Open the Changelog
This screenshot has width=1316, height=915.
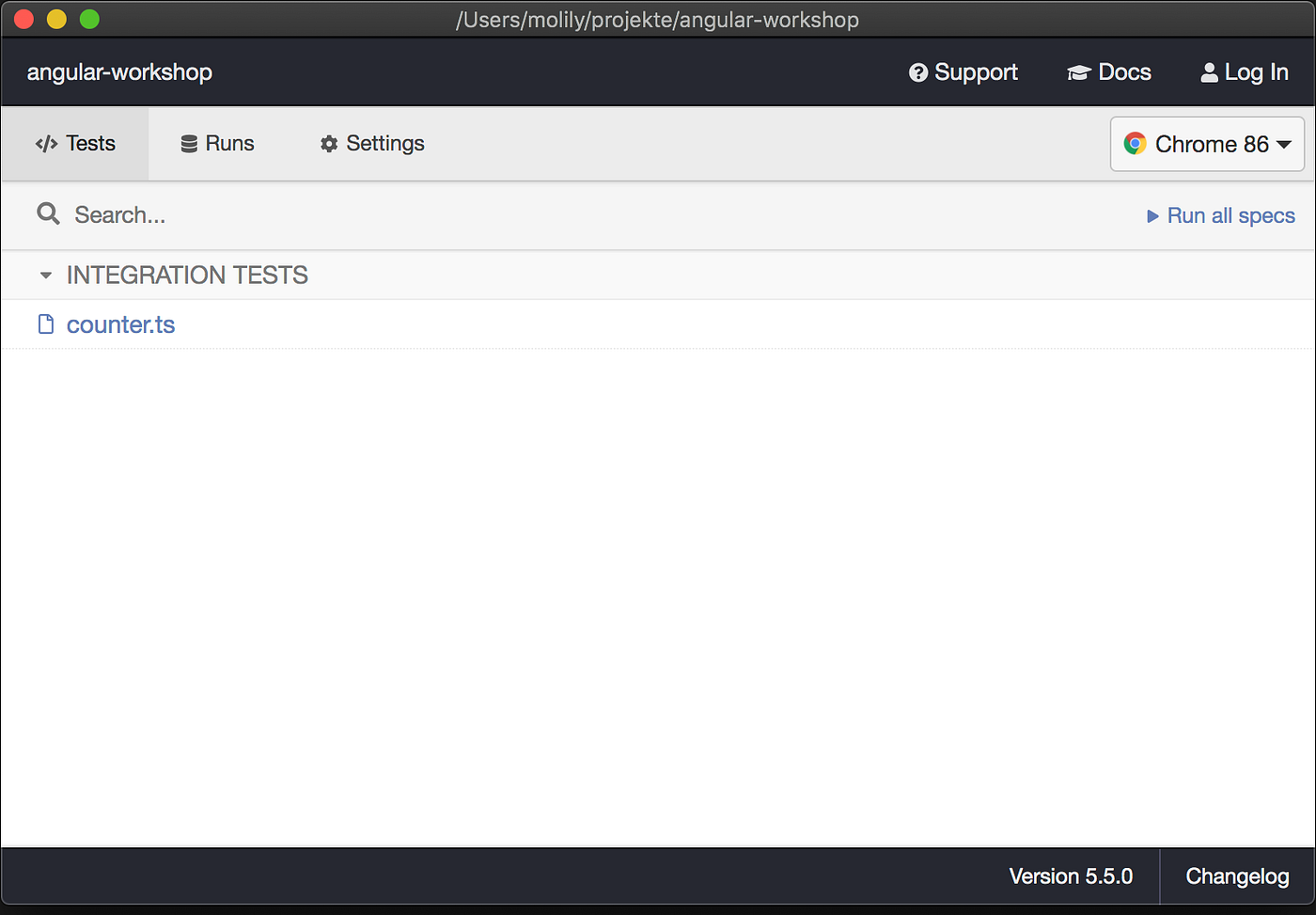(x=1237, y=876)
